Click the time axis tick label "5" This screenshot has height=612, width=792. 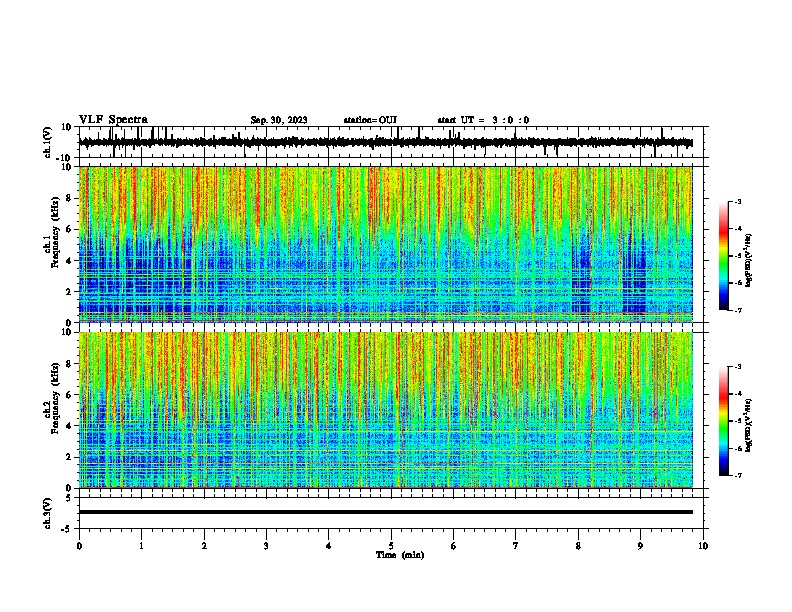click(x=391, y=546)
